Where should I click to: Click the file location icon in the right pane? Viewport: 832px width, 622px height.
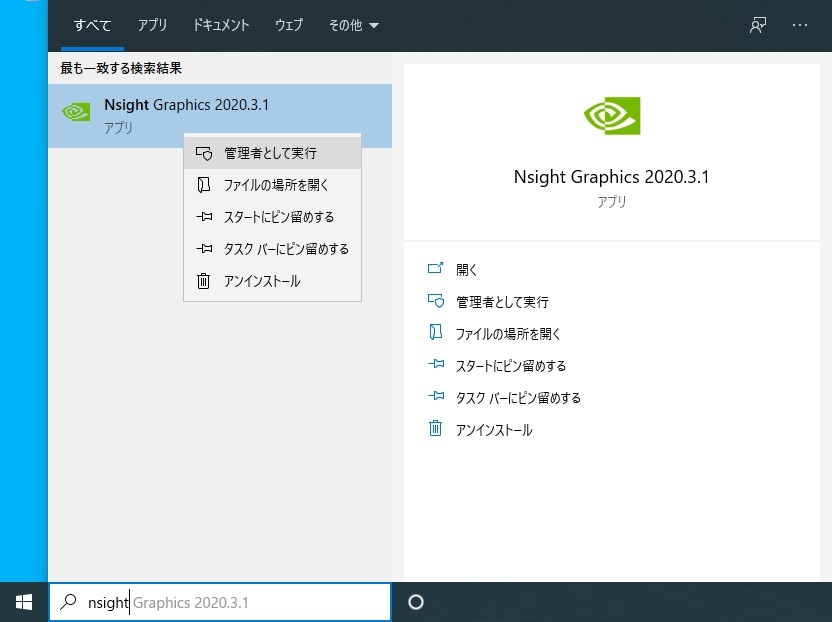436,332
